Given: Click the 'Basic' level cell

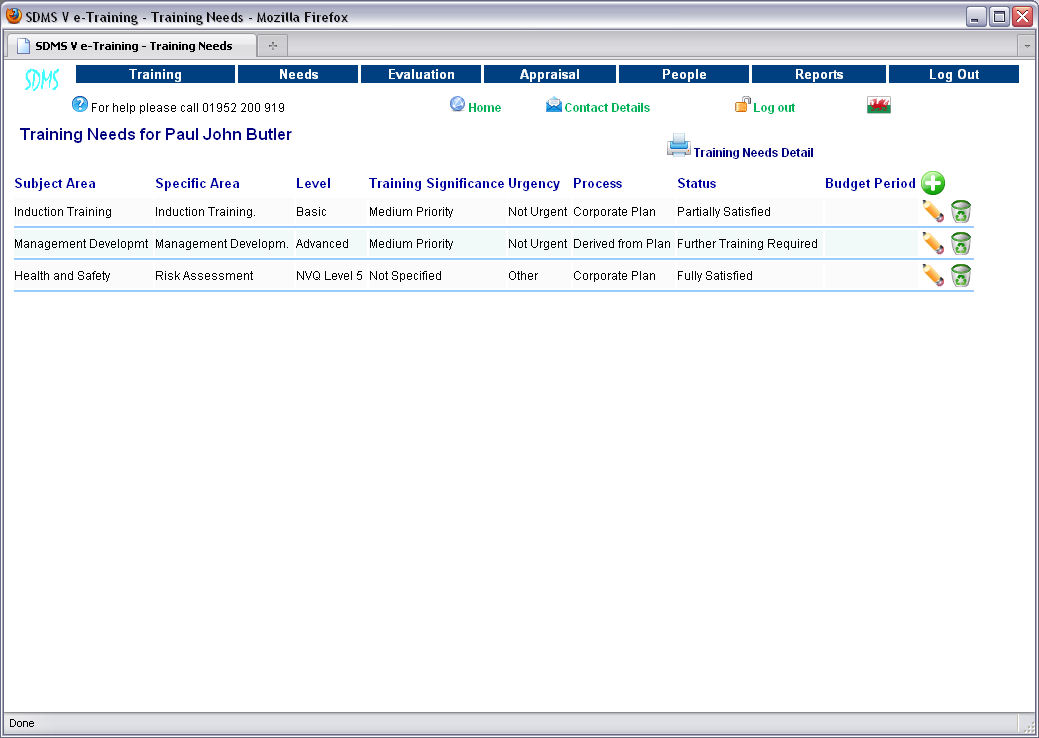Looking at the screenshot, I should point(311,212).
